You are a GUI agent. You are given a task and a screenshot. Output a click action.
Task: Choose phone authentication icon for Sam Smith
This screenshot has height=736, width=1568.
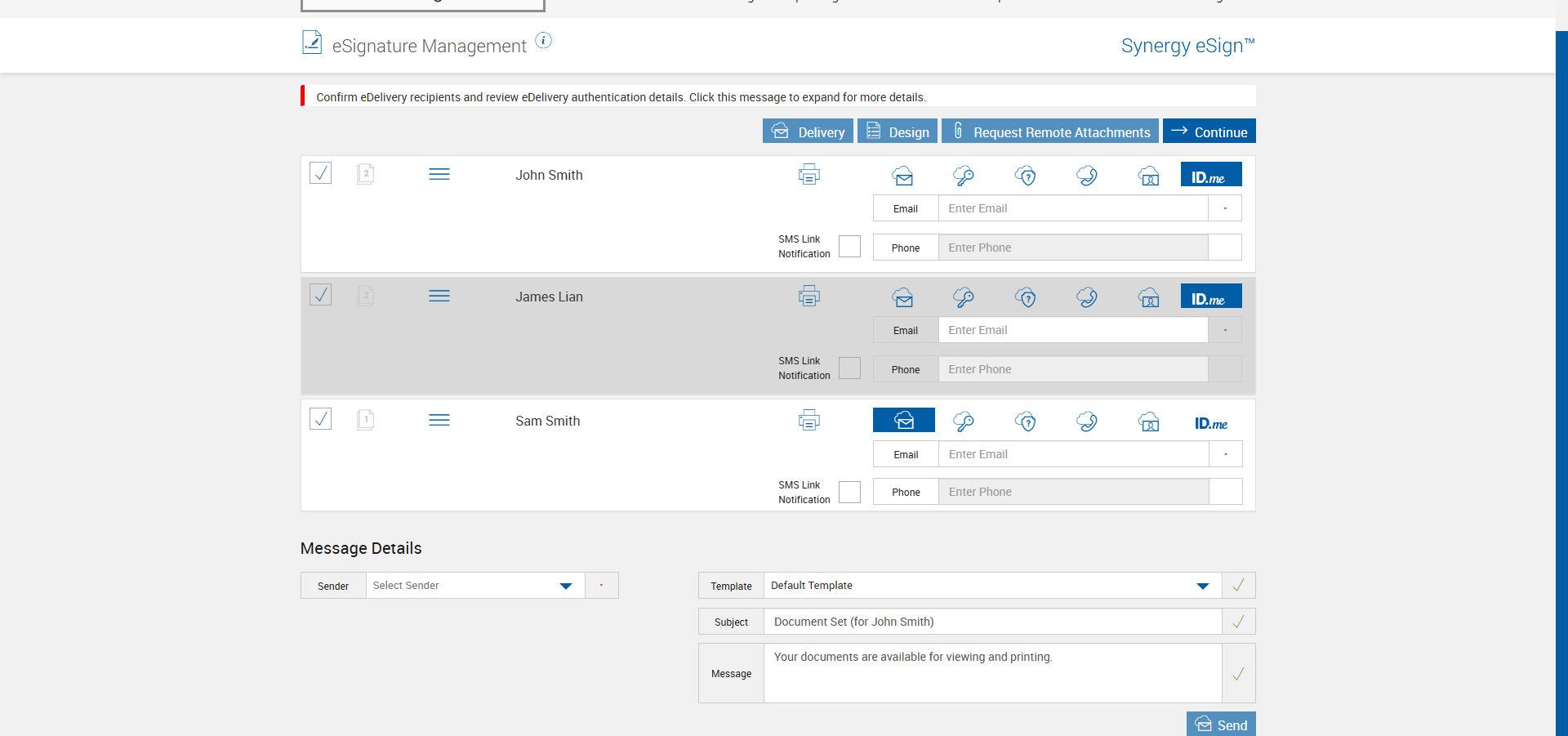[1087, 422]
